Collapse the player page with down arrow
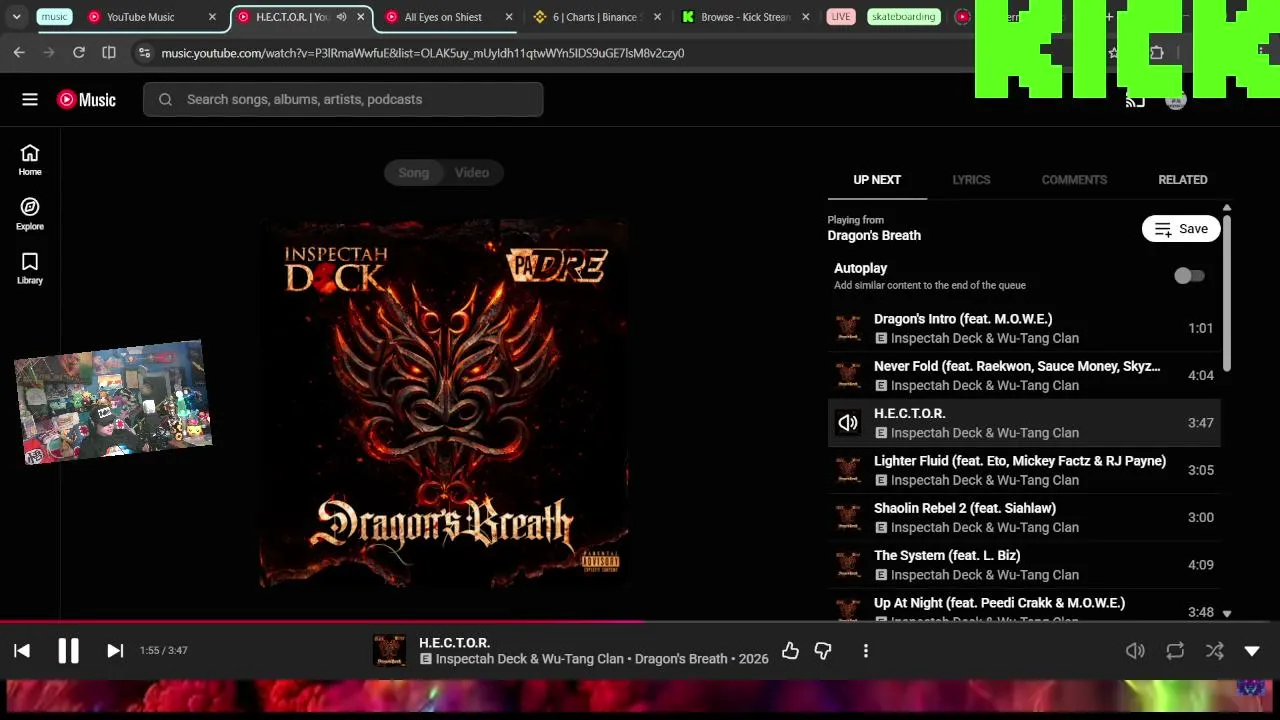 click(x=1252, y=651)
